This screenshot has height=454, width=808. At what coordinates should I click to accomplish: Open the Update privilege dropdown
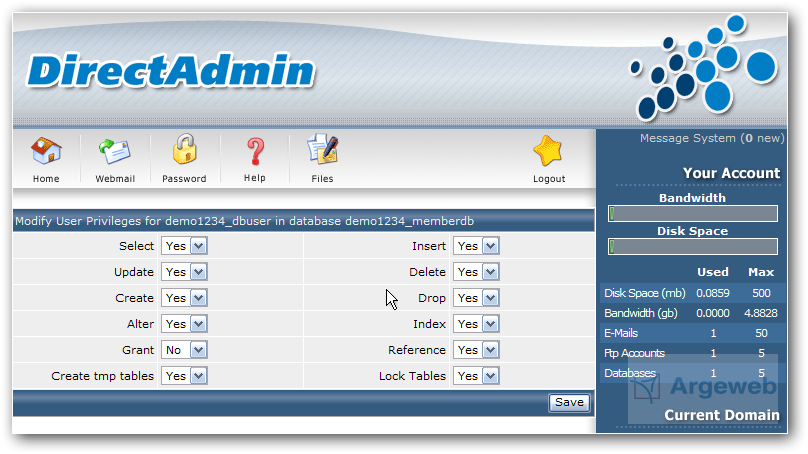184,272
